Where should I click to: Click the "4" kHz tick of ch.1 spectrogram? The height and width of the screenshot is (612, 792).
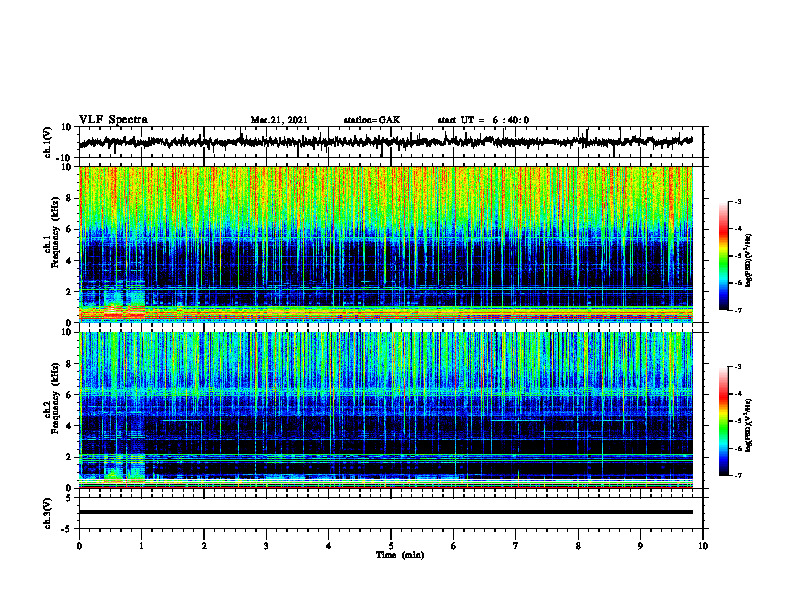[70, 261]
